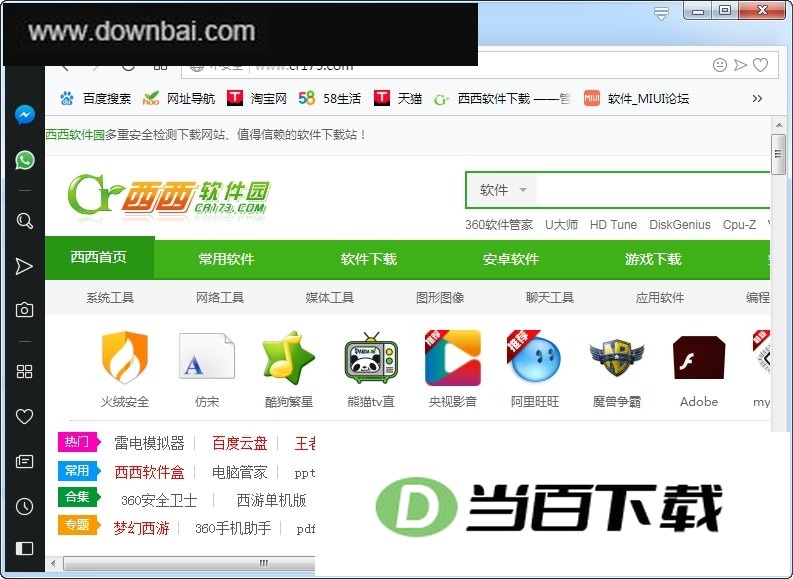793x579 pixels.
Task: Select 常用软件 navigation tab
Action: pos(226,259)
